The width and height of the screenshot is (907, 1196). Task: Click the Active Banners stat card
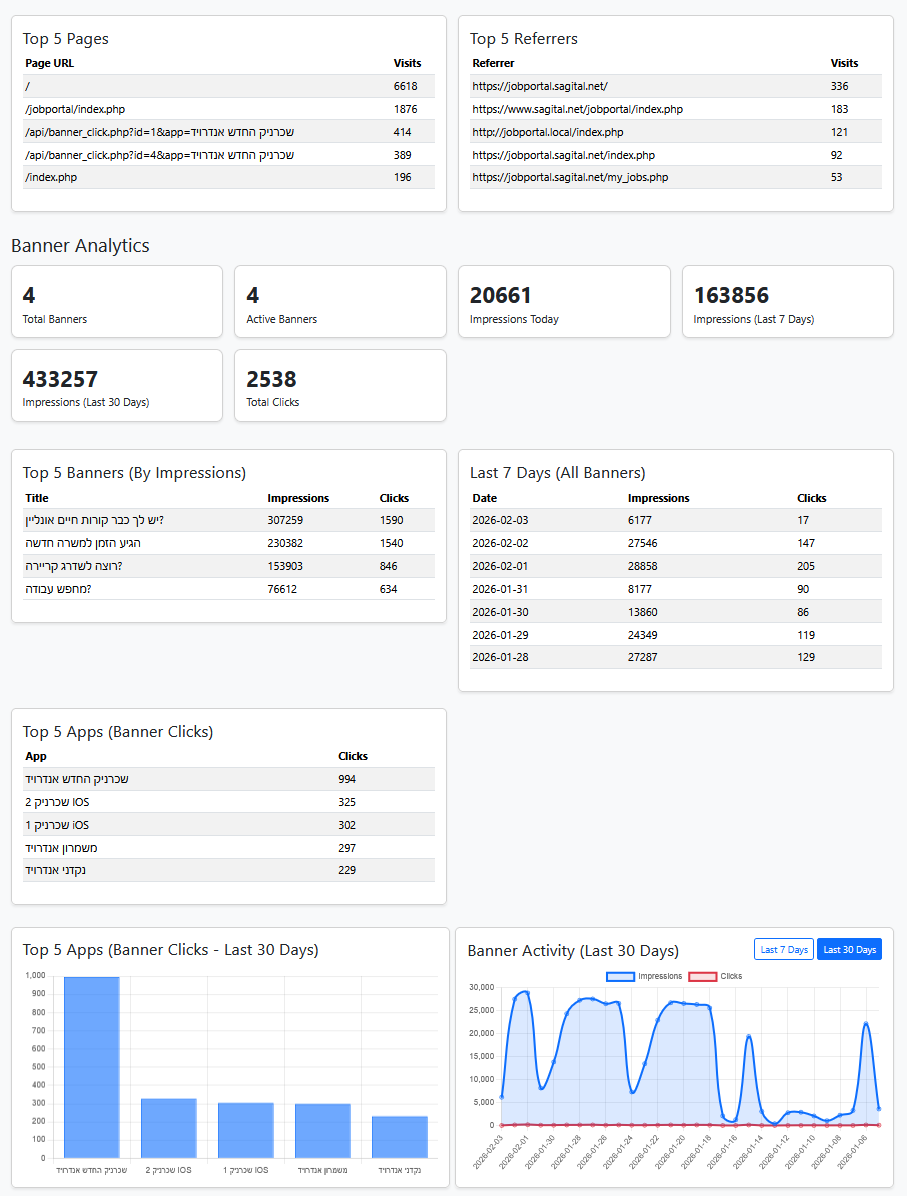(x=340, y=301)
